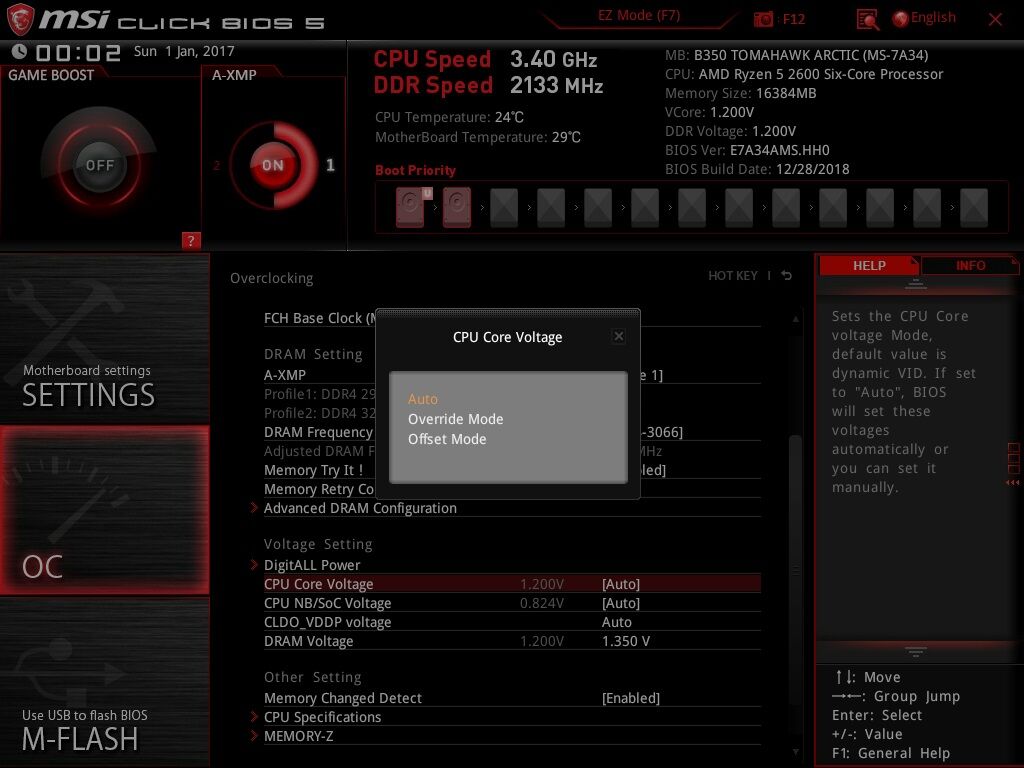Take a screenshot with F12 camera icon
The width and height of the screenshot is (1024, 768).
click(x=763, y=20)
